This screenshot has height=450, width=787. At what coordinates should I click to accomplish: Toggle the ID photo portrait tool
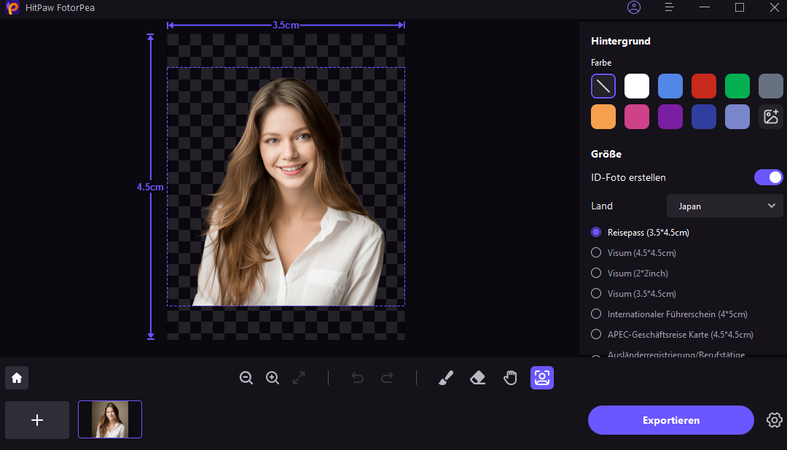point(542,378)
